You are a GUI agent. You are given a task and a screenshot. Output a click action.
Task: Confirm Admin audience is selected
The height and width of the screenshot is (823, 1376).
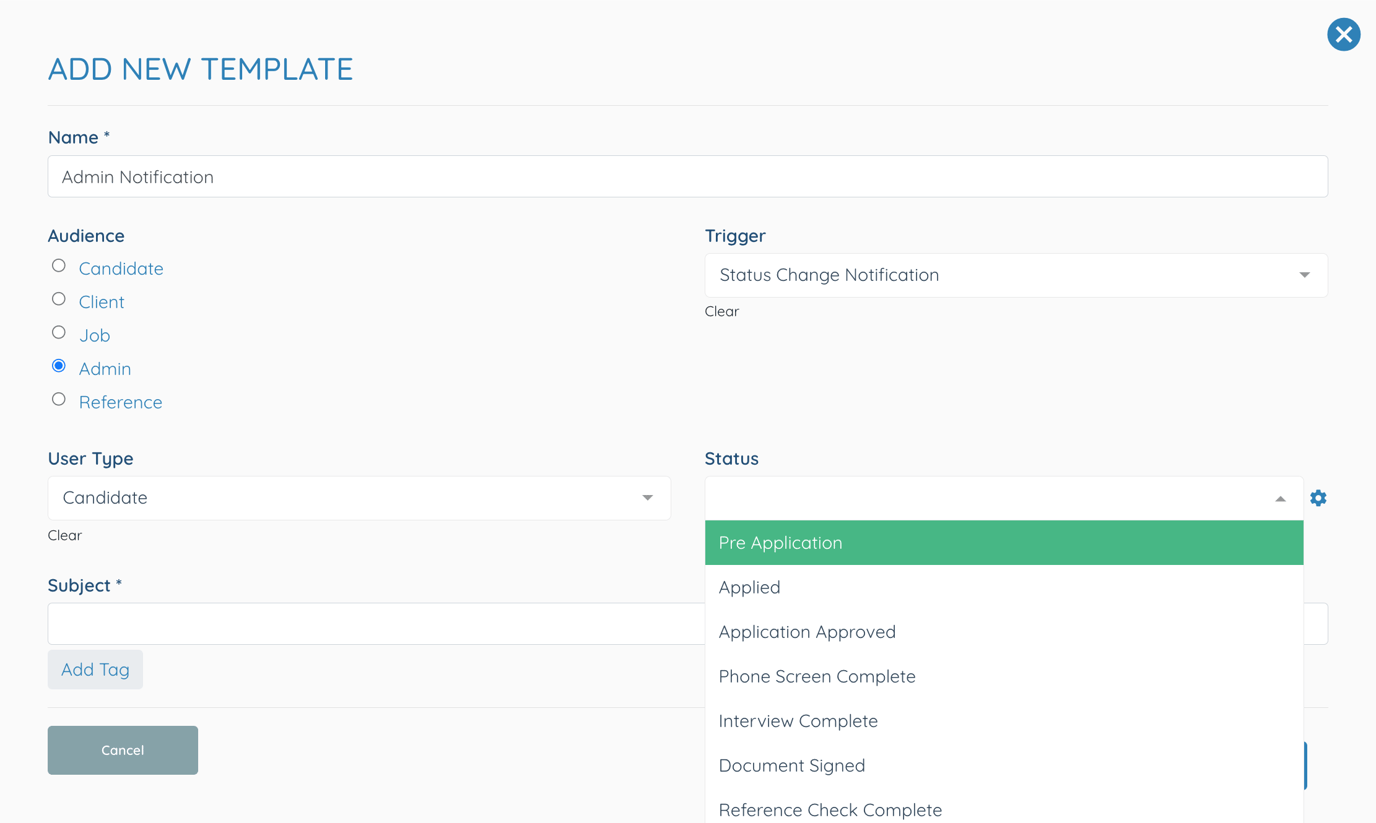pos(58,365)
